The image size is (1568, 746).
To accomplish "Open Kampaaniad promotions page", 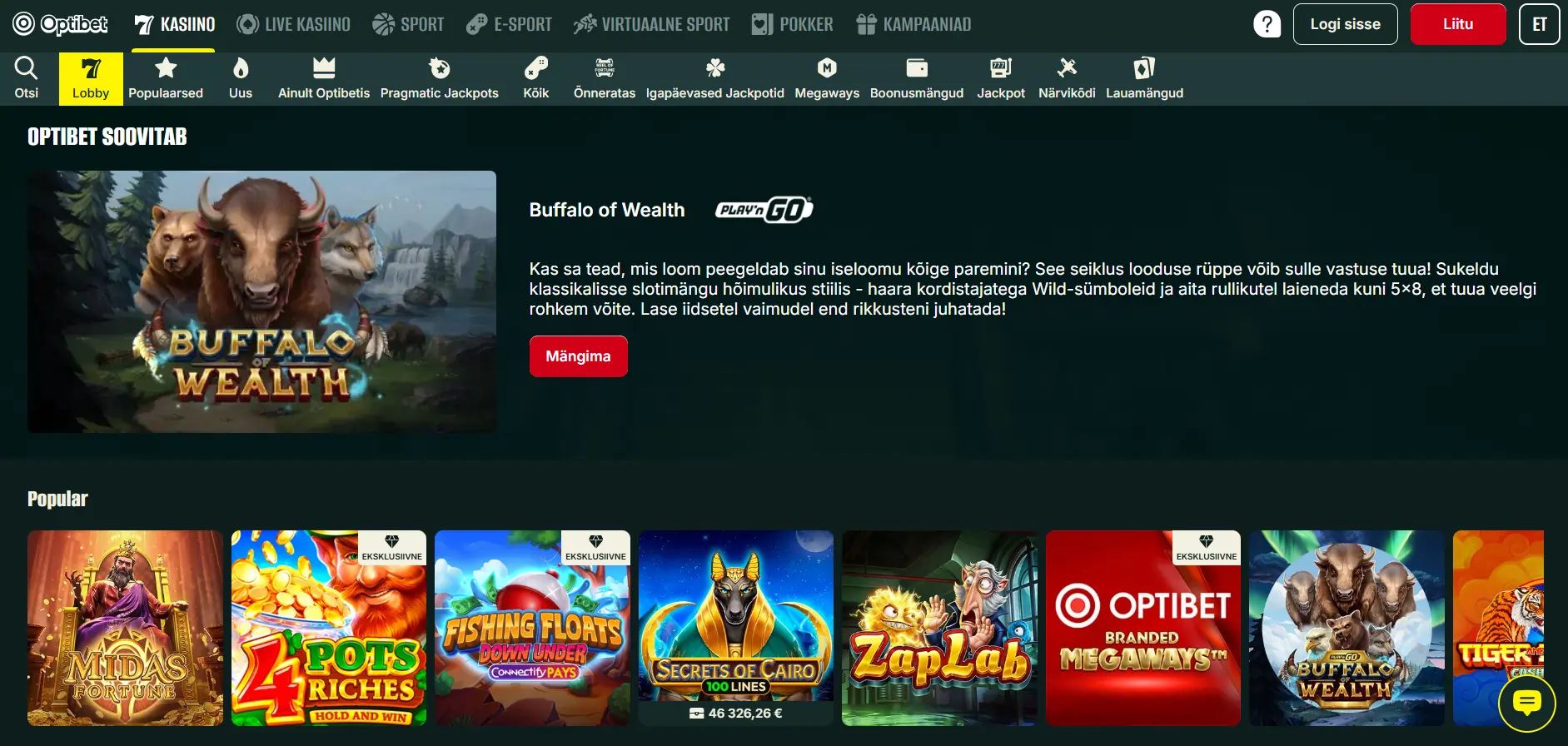I will [913, 24].
